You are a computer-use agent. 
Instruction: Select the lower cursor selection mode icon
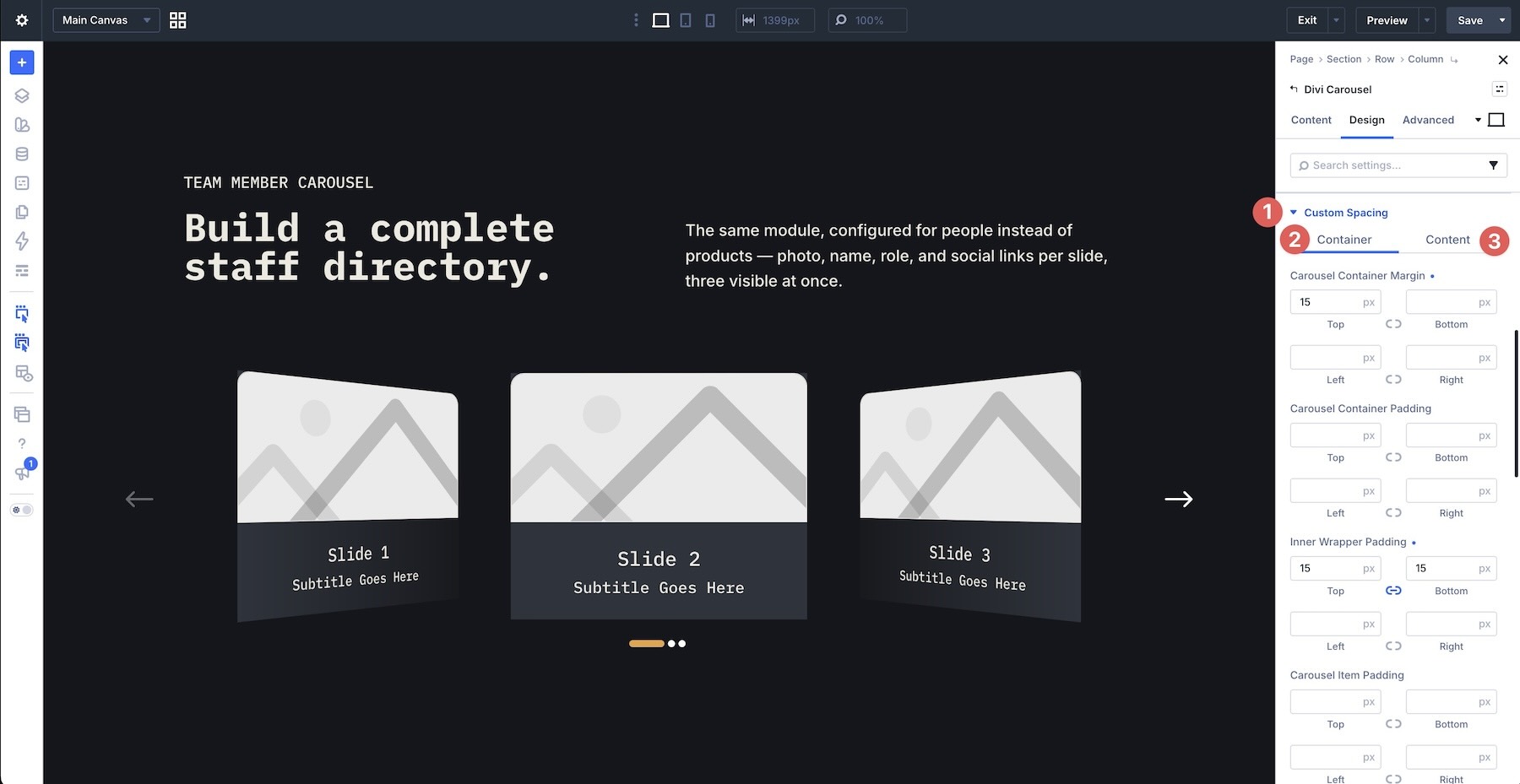22,343
